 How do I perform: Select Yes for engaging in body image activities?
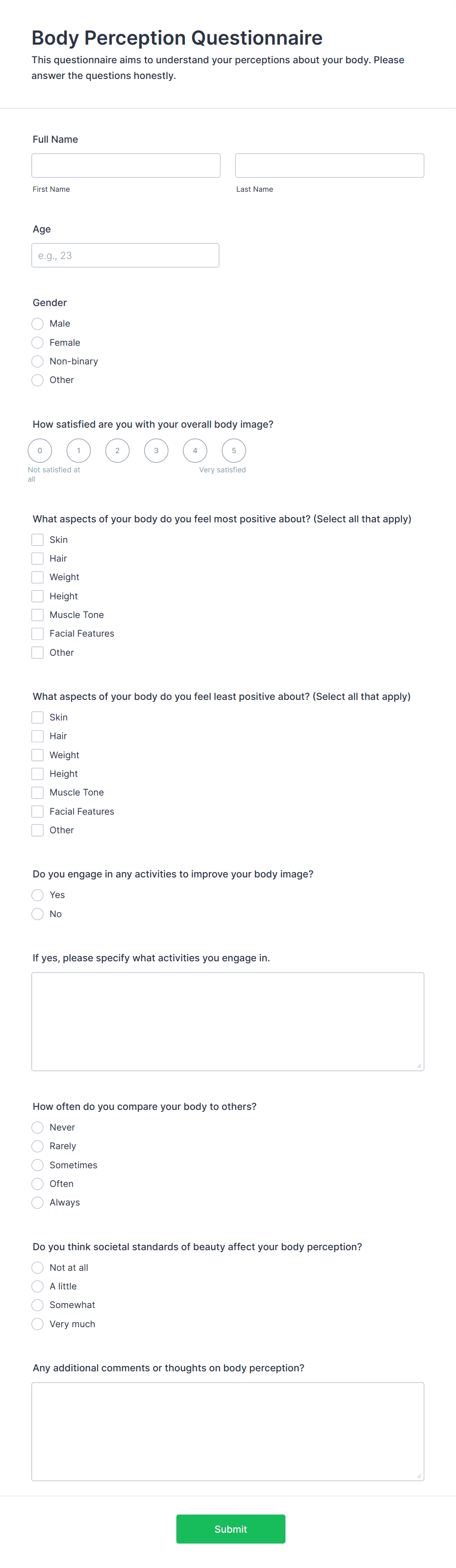(x=37, y=895)
